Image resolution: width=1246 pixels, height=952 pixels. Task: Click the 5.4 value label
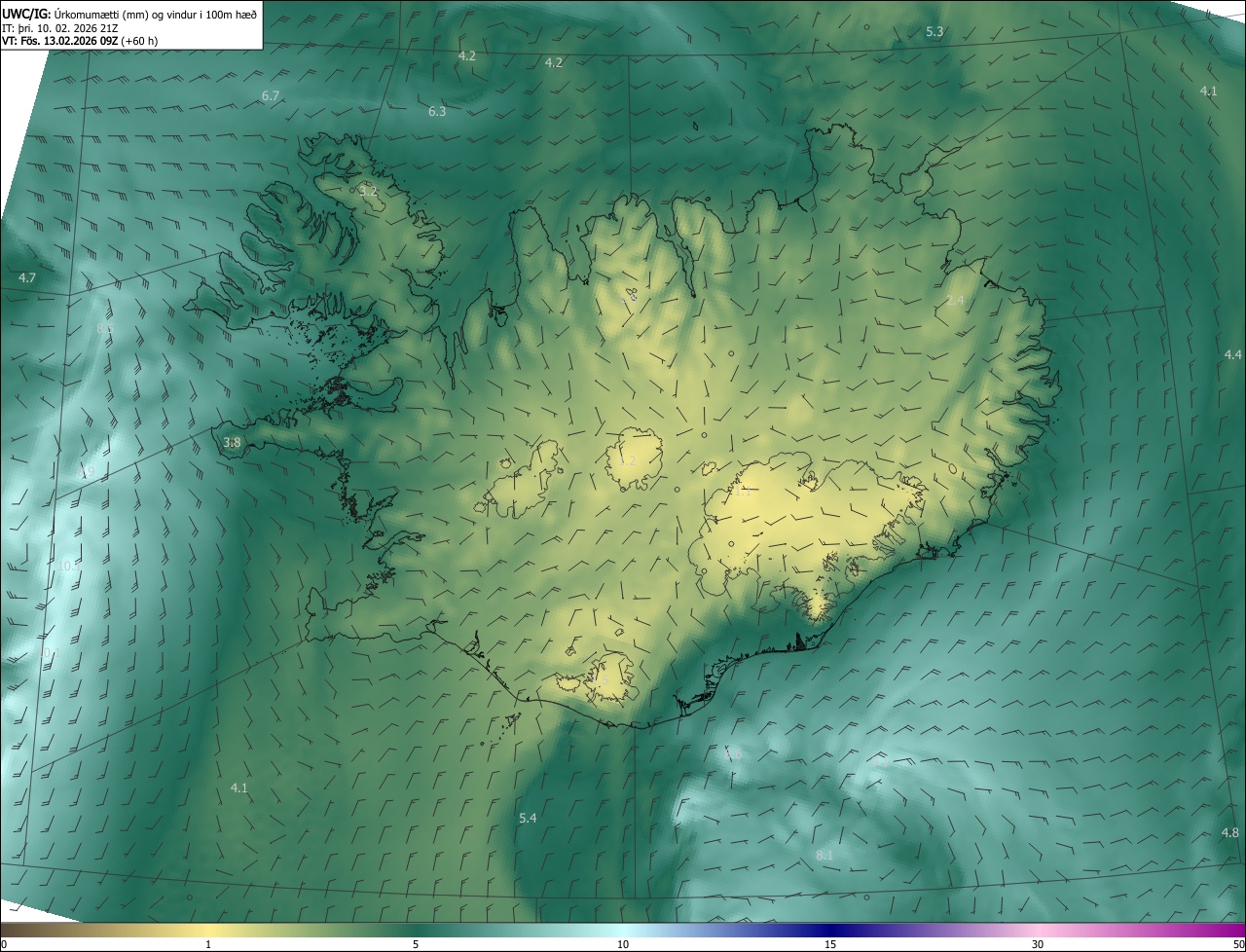point(528,819)
